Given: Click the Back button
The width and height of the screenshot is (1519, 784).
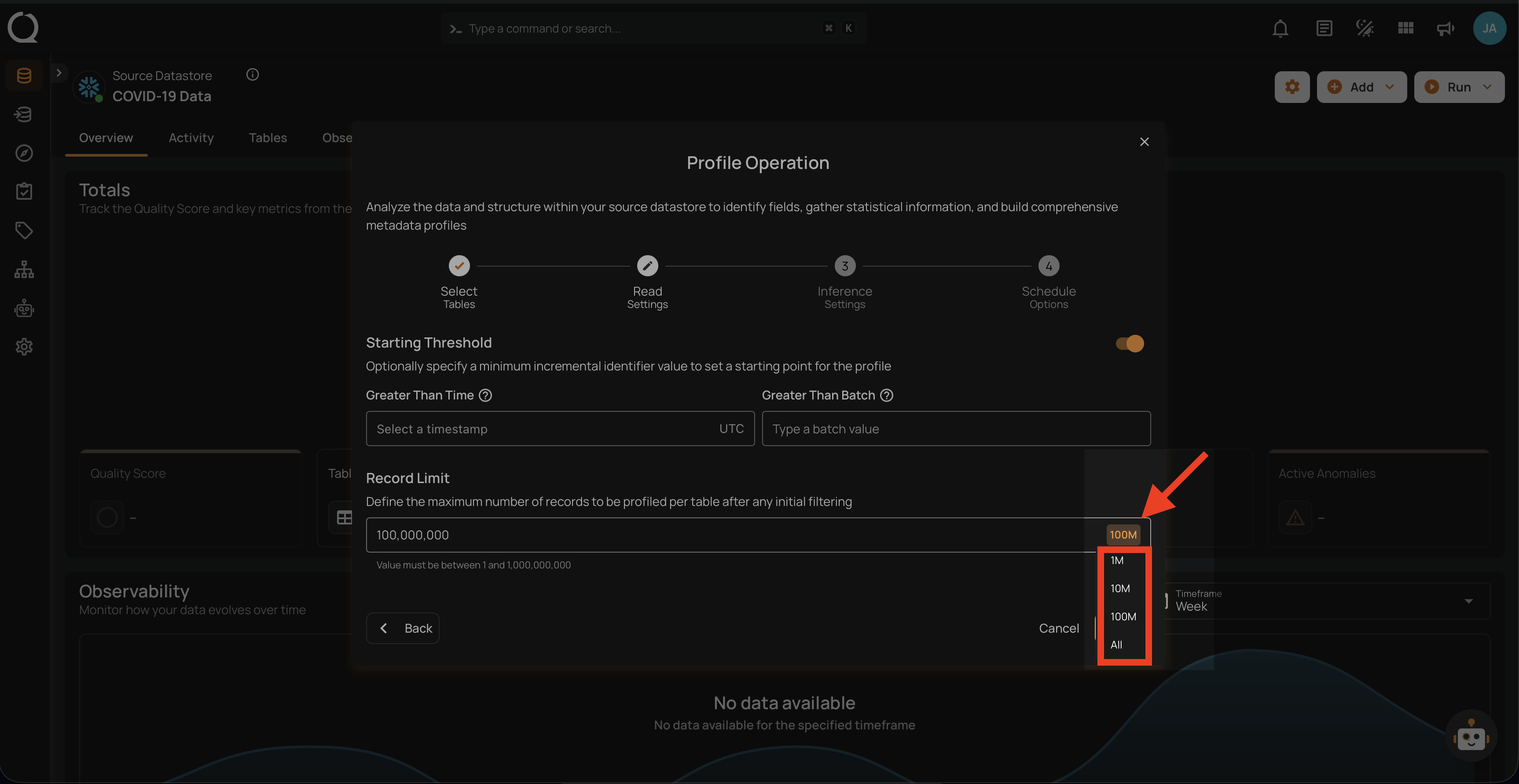Looking at the screenshot, I should (x=403, y=628).
